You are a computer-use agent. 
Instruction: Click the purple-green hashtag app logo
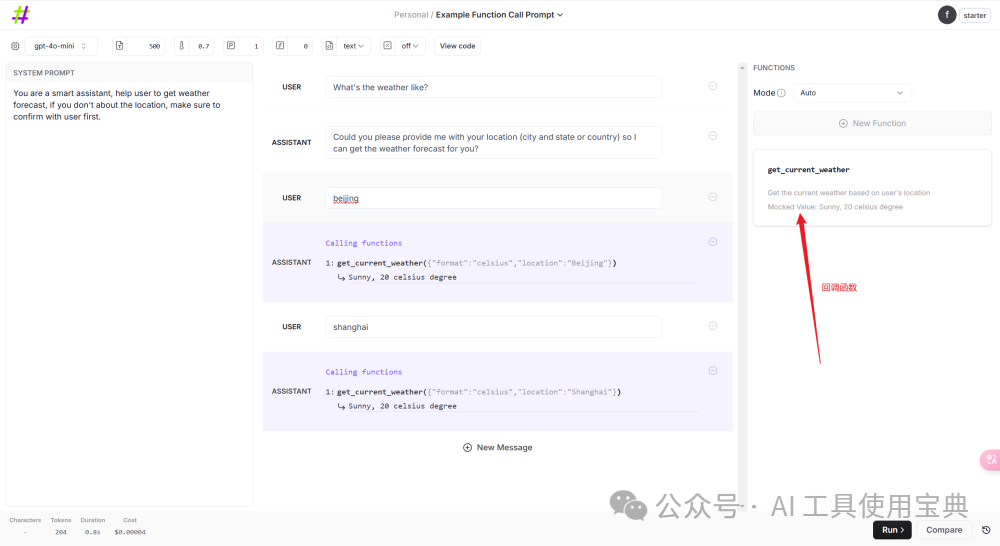tap(21, 15)
